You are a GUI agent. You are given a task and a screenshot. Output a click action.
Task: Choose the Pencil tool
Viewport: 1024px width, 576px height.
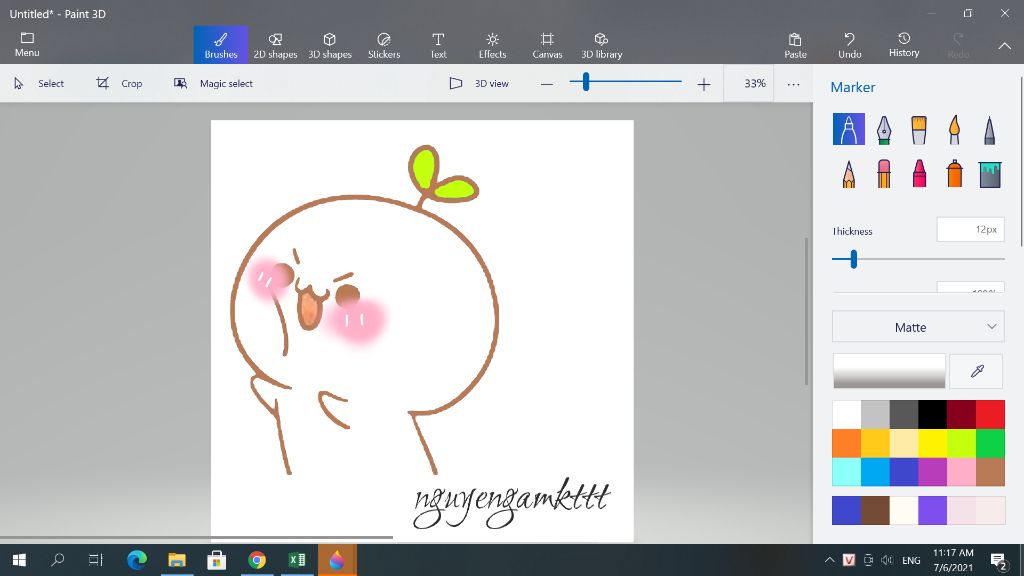848,174
